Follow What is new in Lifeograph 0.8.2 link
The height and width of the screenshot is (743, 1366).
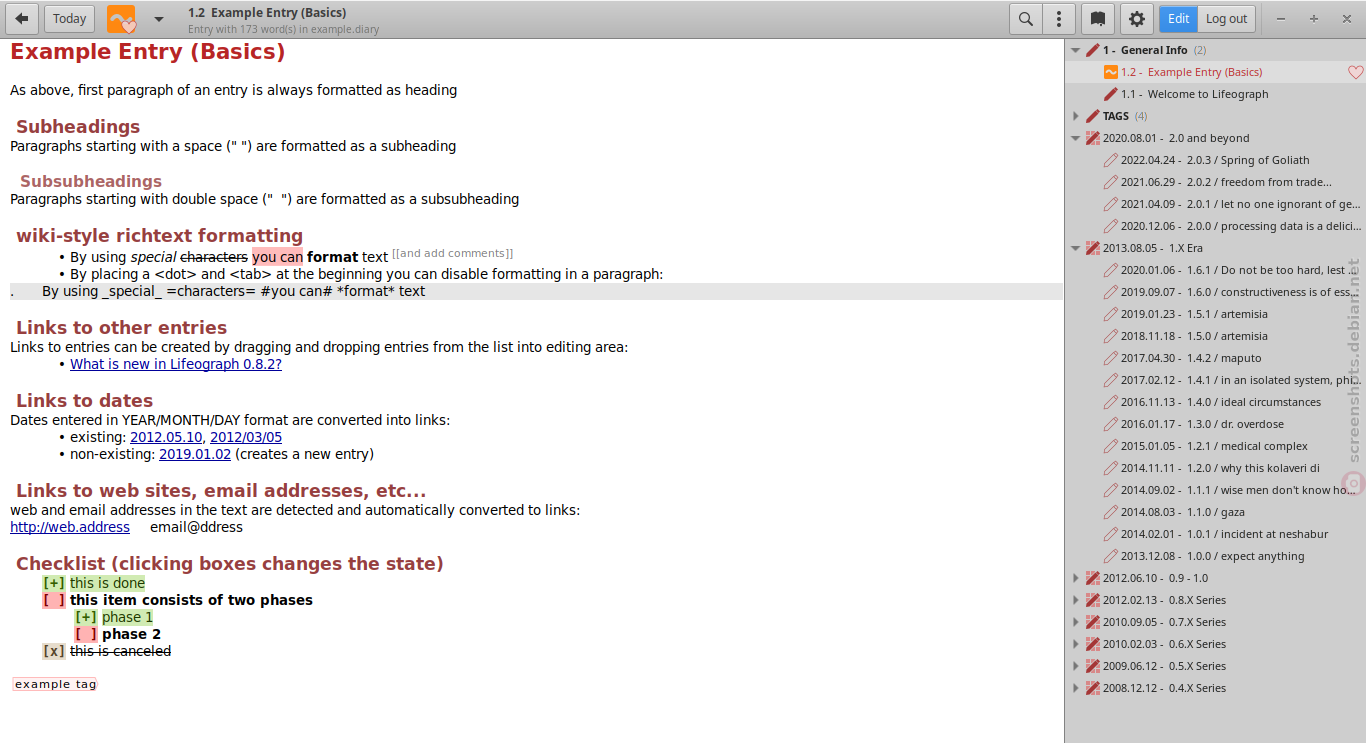(x=176, y=364)
